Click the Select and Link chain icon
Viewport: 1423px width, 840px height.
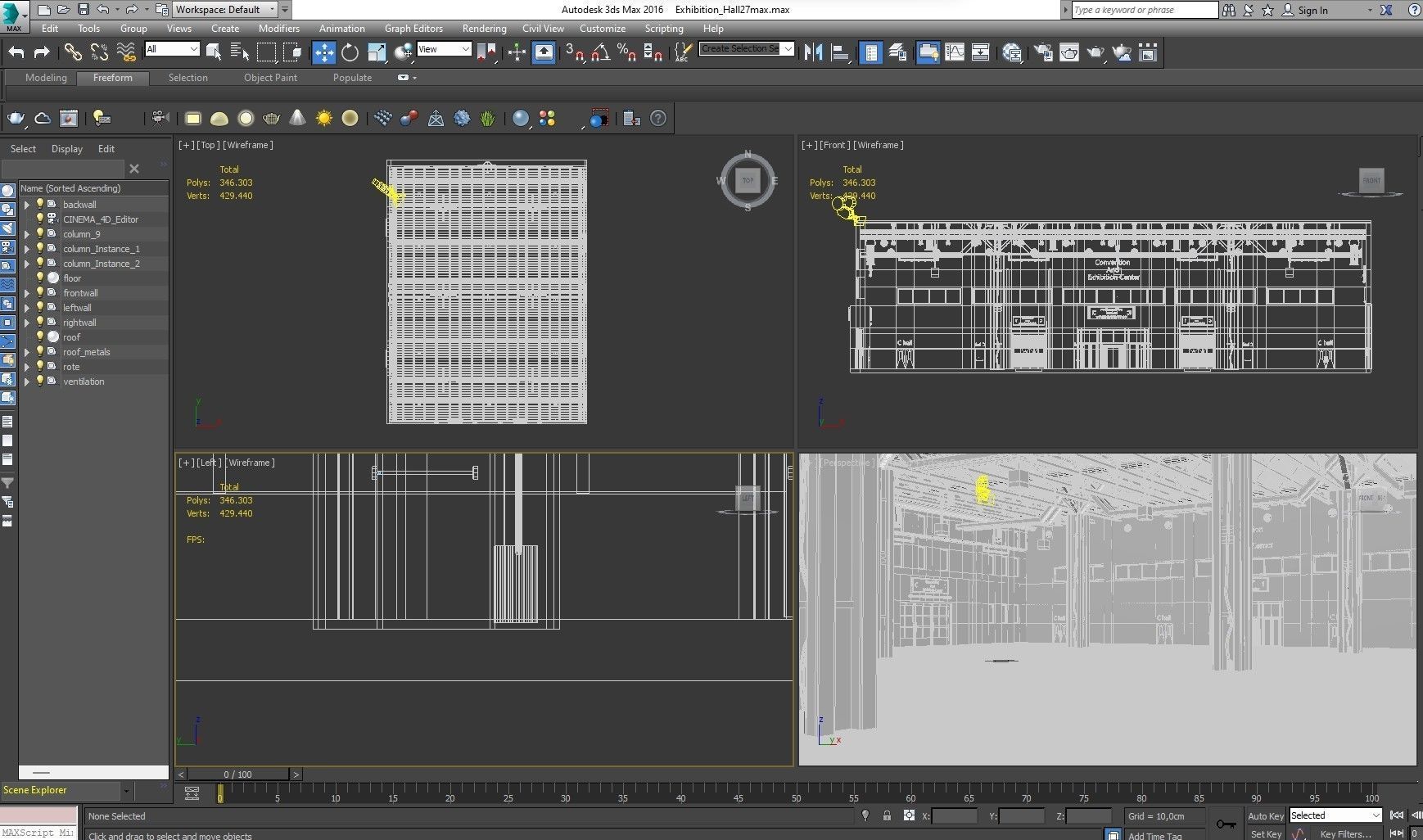click(73, 52)
